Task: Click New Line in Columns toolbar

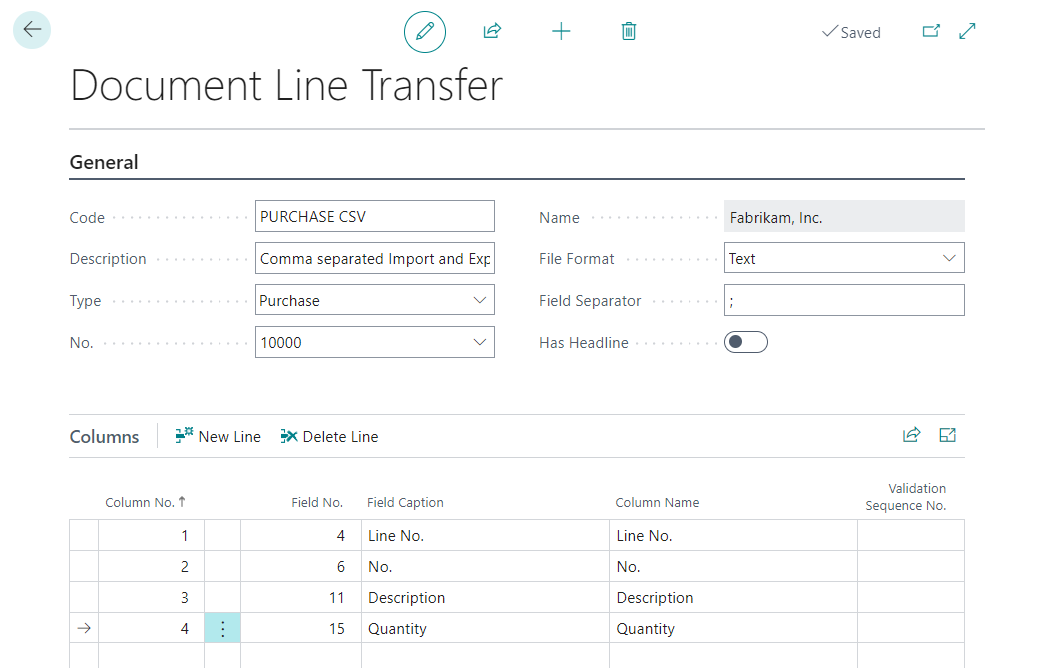Action: [218, 437]
